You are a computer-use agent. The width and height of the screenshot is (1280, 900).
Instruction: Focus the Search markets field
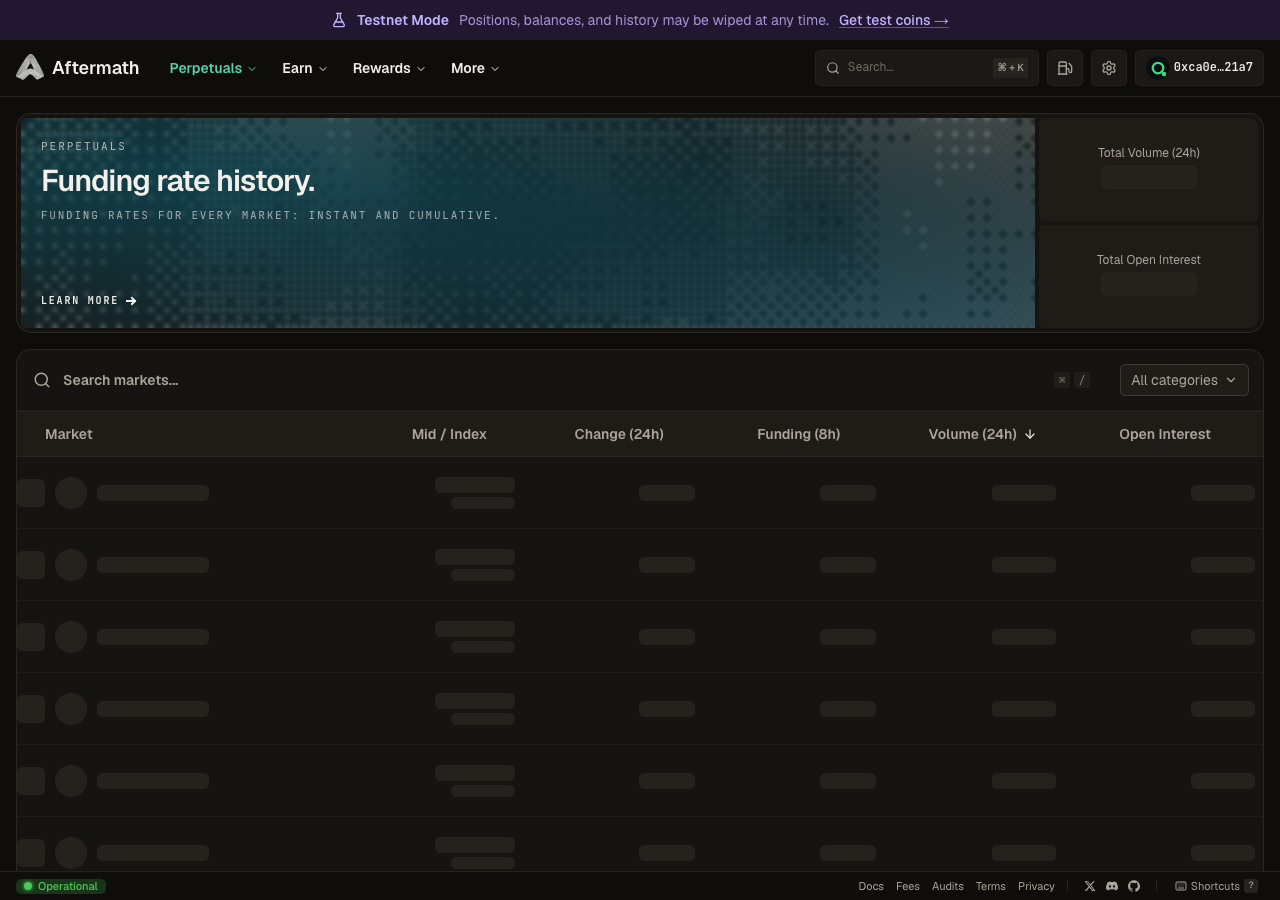pyautogui.click(x=550, y=380)
